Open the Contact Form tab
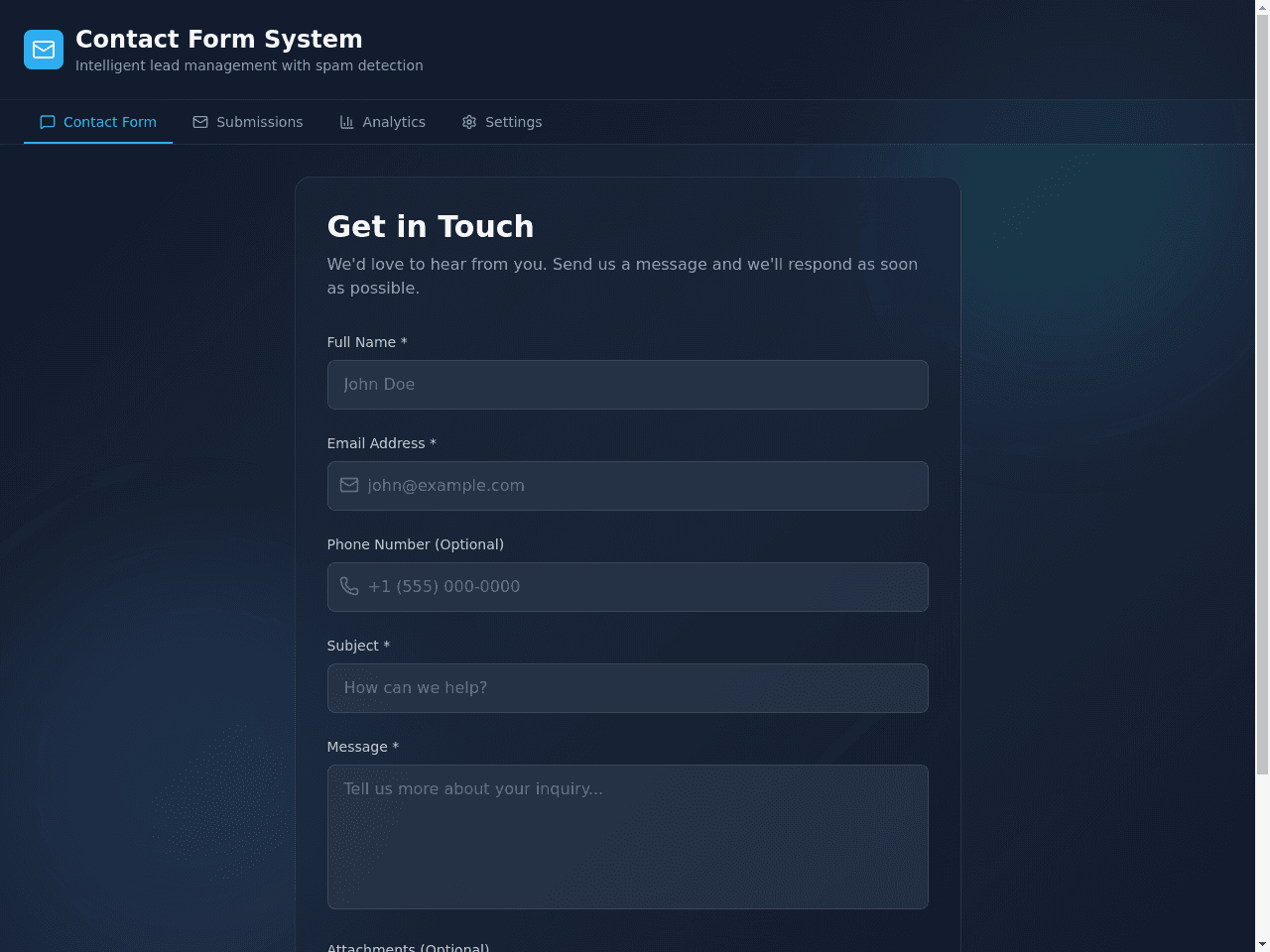 coord(98,122)
